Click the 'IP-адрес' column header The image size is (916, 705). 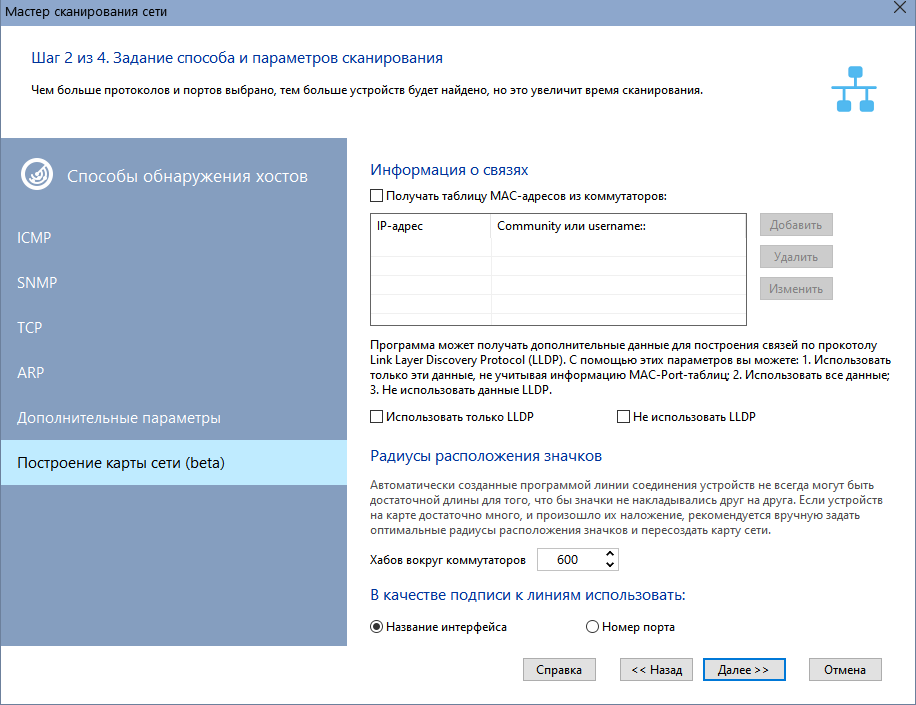click(x=431, y=226)
